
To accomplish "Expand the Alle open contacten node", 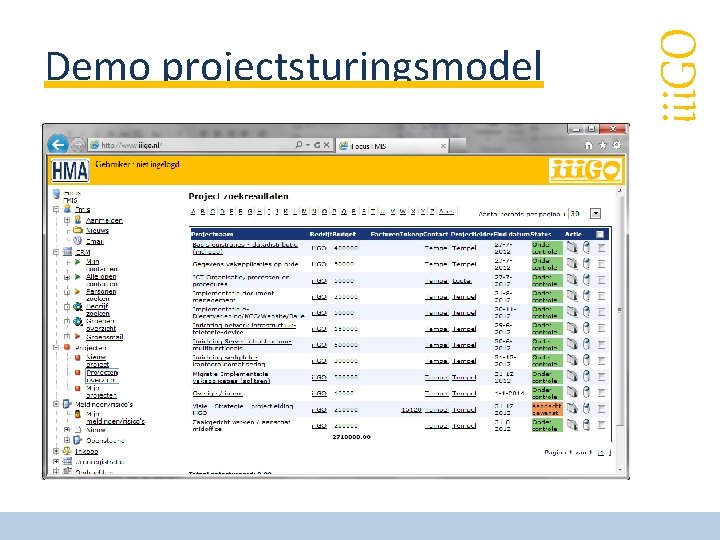I will (67, 277).
